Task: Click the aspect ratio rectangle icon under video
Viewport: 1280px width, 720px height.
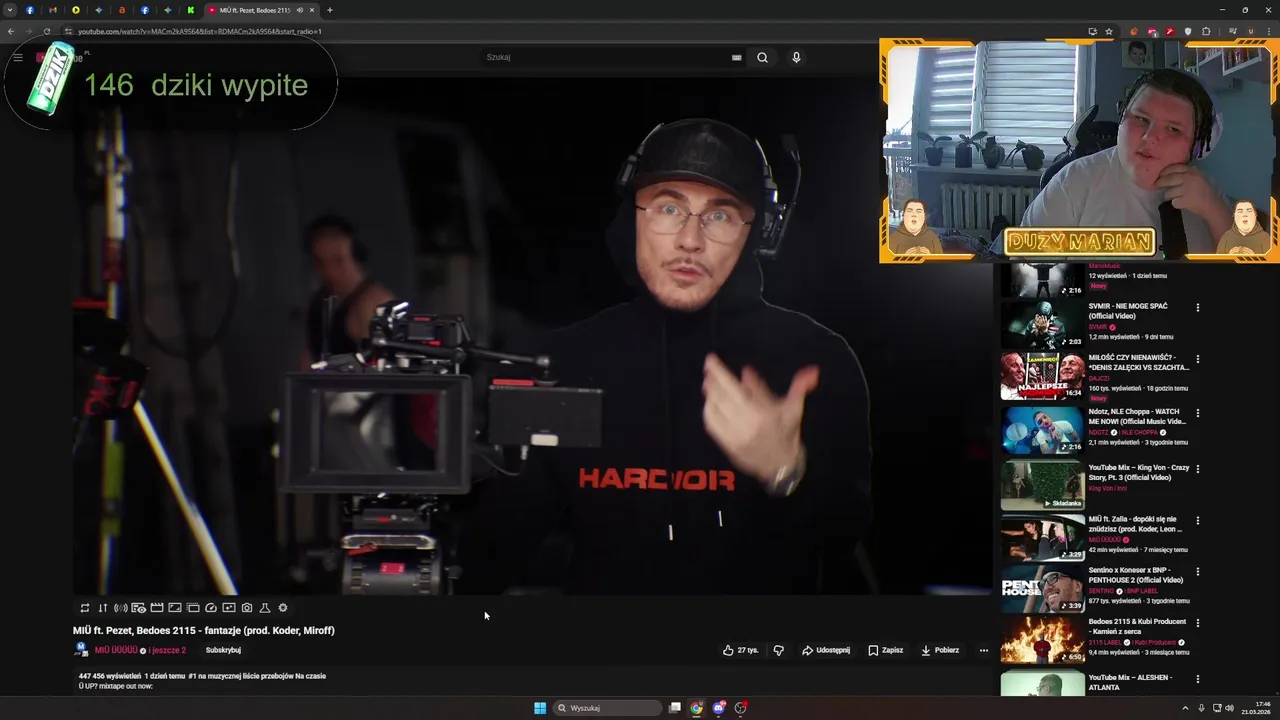Action: click(174, 608)
